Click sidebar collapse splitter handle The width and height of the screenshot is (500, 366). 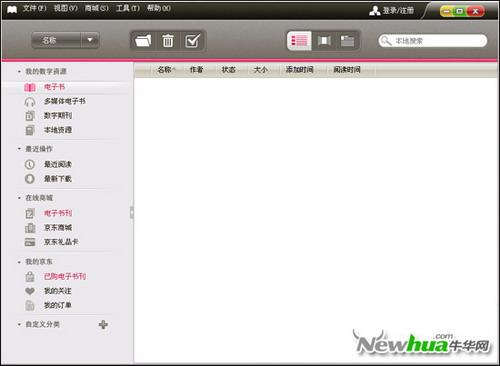(x=132, y=212)
